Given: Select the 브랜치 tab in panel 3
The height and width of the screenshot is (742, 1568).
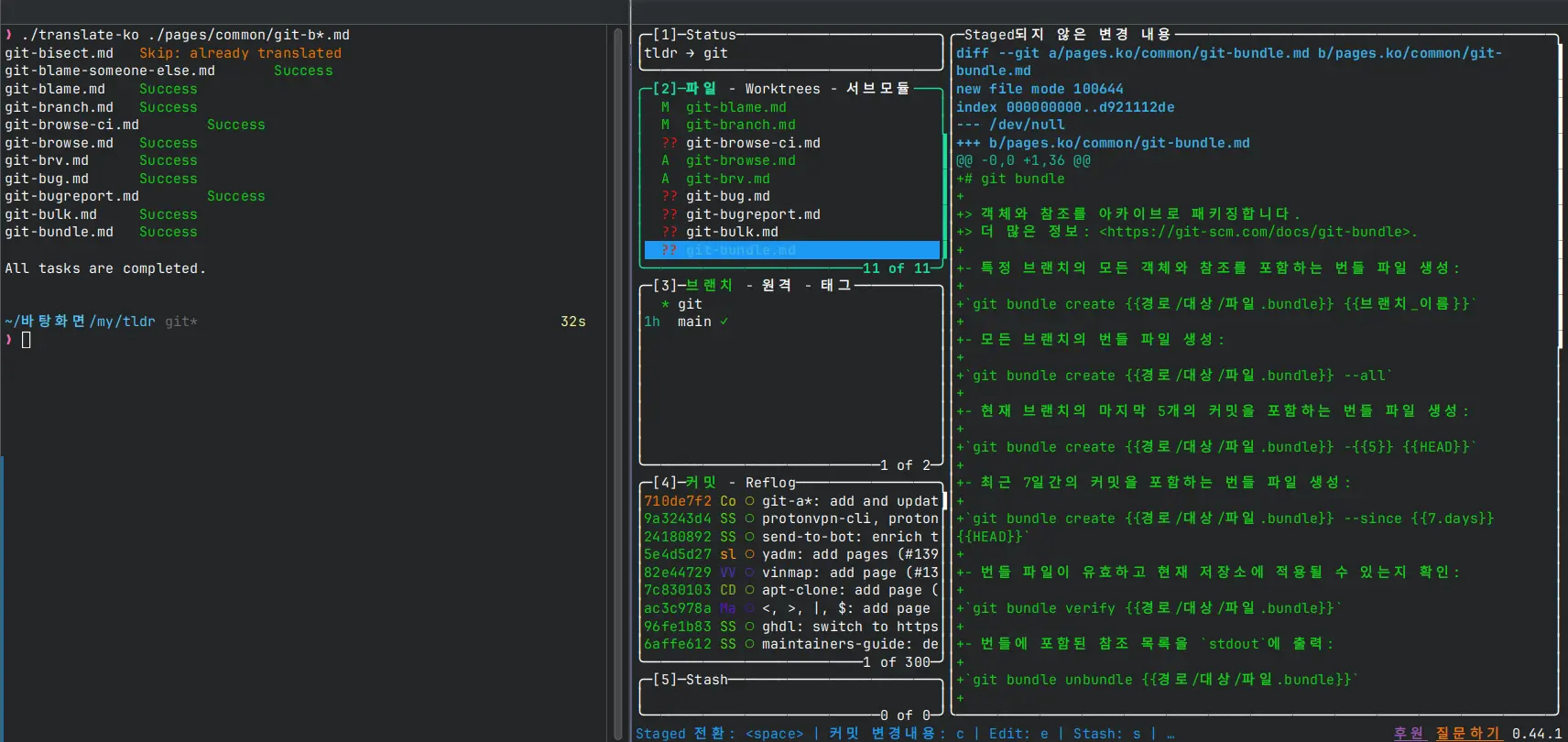Looking at the screenshot, I should 709,286.
